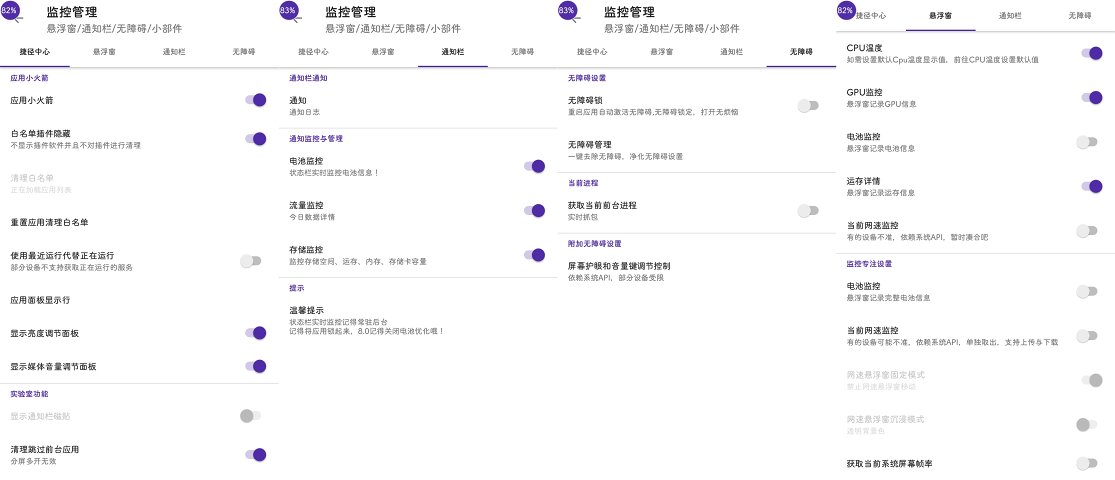Click the 实验室功能 section header

[x=29, y=394]
